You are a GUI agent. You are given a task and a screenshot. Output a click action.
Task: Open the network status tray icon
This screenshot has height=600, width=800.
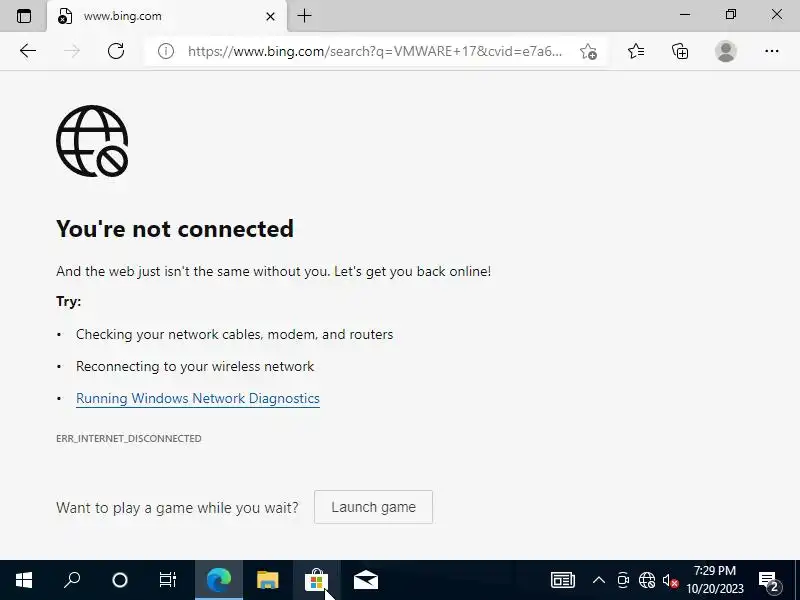point(646,580)
